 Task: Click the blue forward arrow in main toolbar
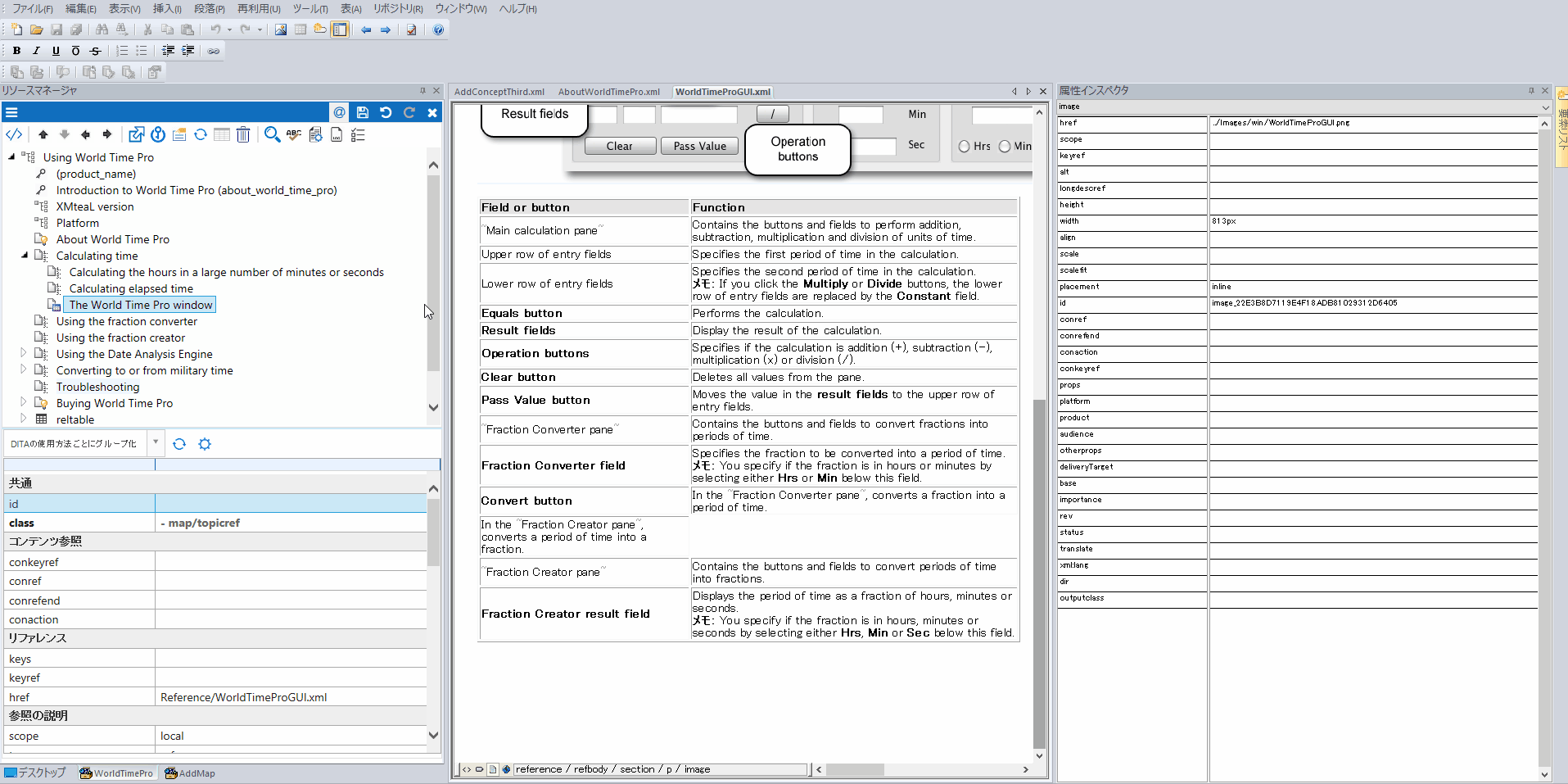[x=386, y=29]
